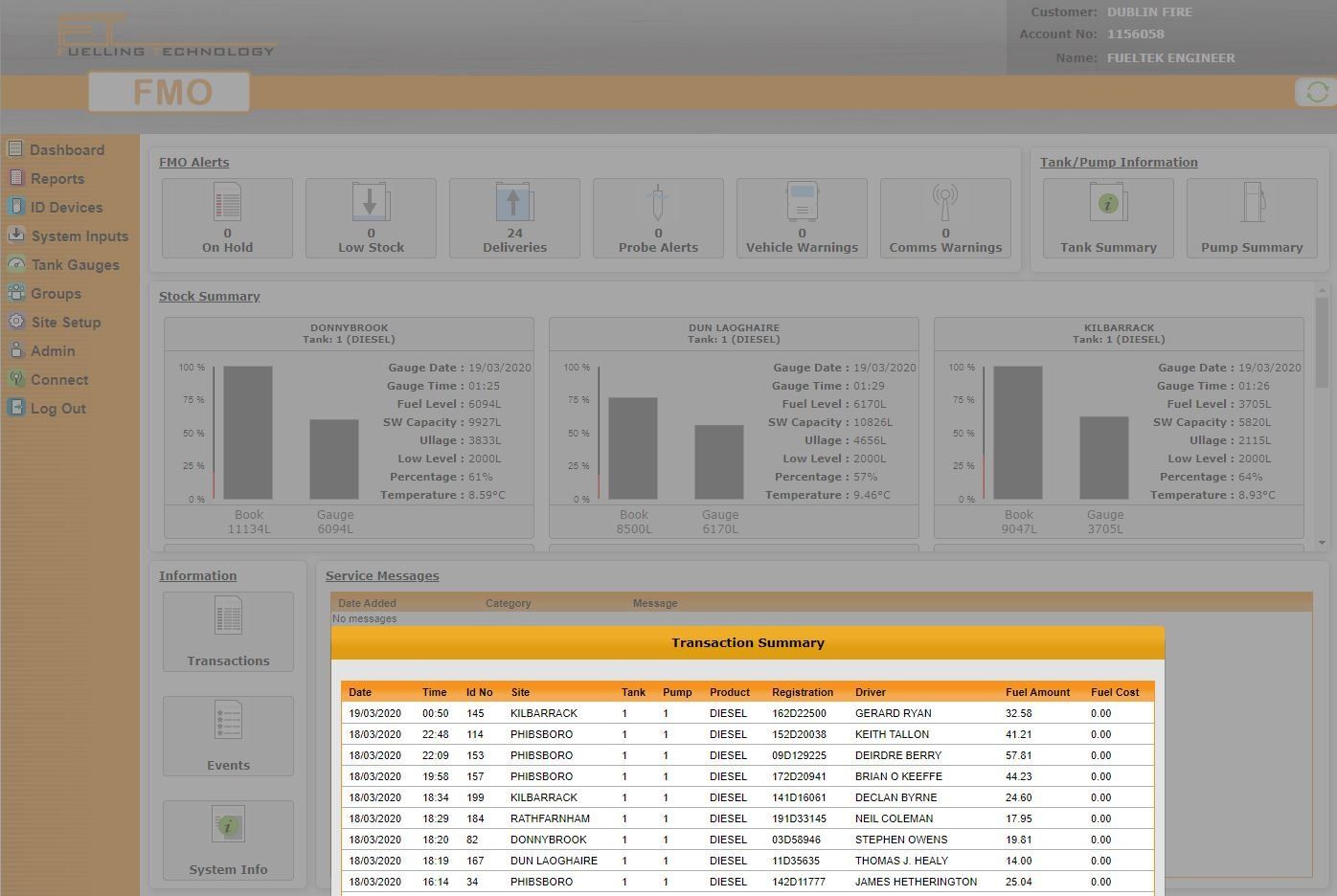Click the RATHFARNHAM site cell
This screenshot has width=1337, height=896.
tap(550, 818)
